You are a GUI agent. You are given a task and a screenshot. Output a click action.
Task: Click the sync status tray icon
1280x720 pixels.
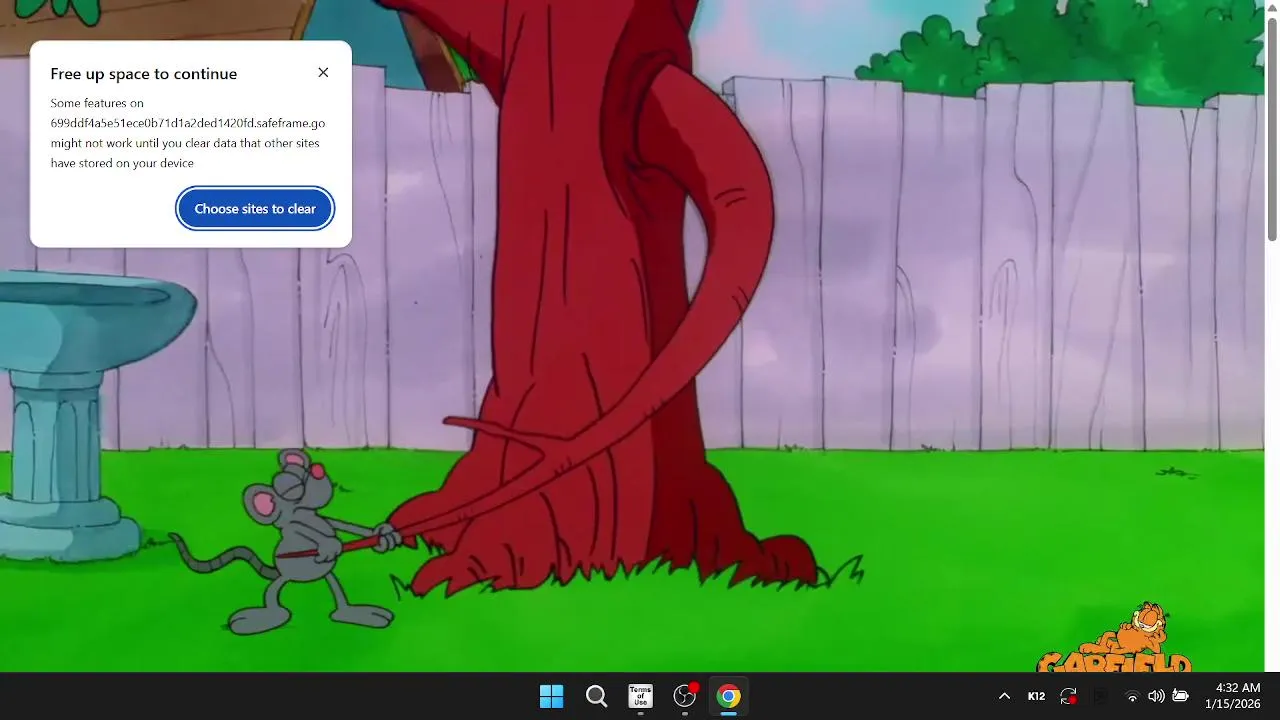1069,696
